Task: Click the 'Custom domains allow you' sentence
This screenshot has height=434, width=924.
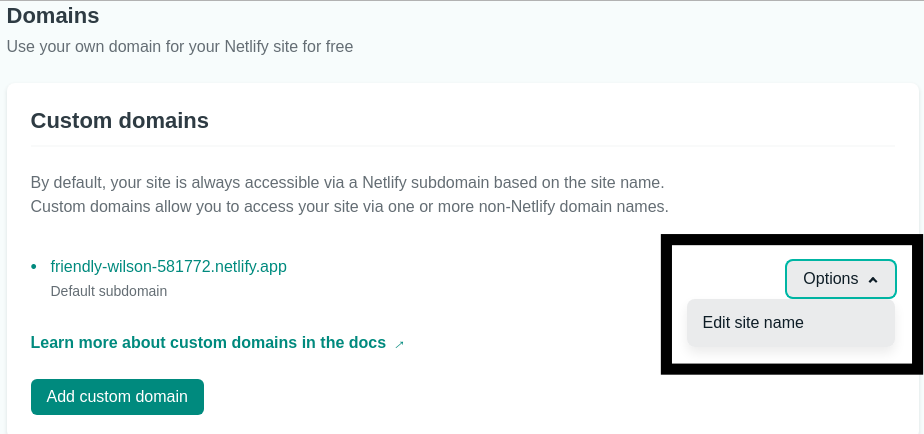Action: [349, 207]
